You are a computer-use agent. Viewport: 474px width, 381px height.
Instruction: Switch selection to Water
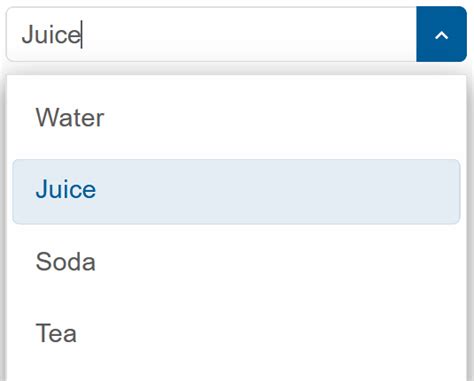point(236,118)
